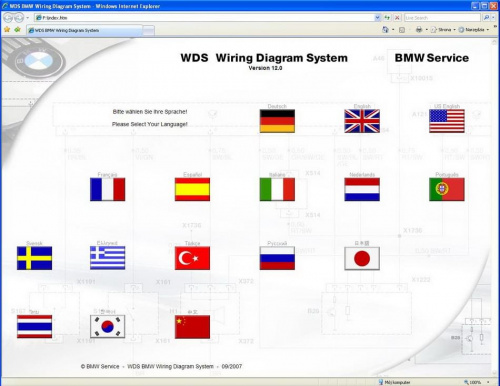Click the Live Search input field
Screen dimensions: 500x386
point(442,17)
